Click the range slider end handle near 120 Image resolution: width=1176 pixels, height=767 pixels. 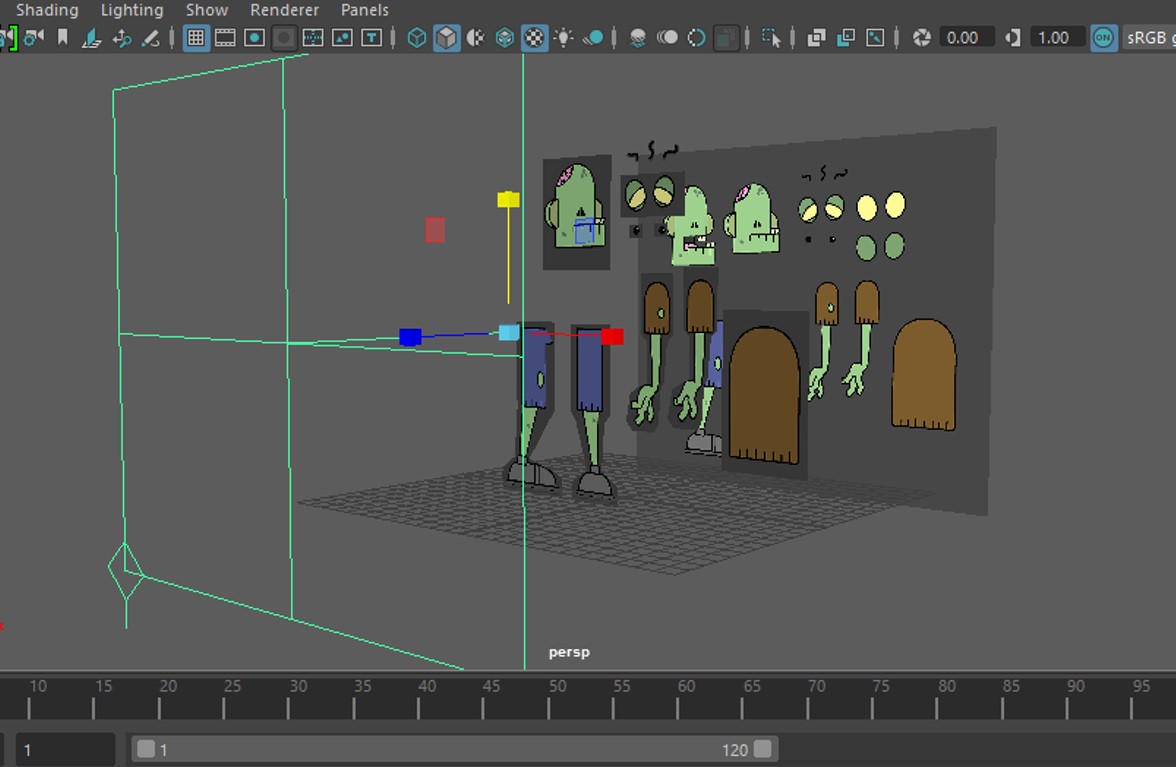click(763, 749)
